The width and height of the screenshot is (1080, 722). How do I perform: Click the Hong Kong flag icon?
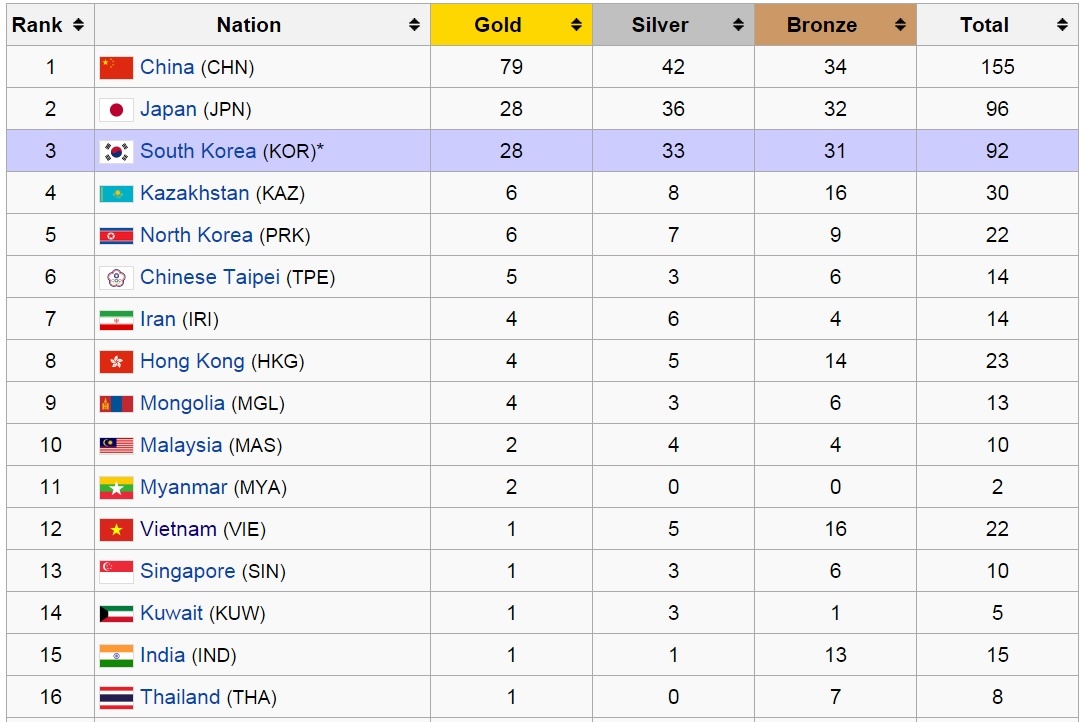point(116,362)
